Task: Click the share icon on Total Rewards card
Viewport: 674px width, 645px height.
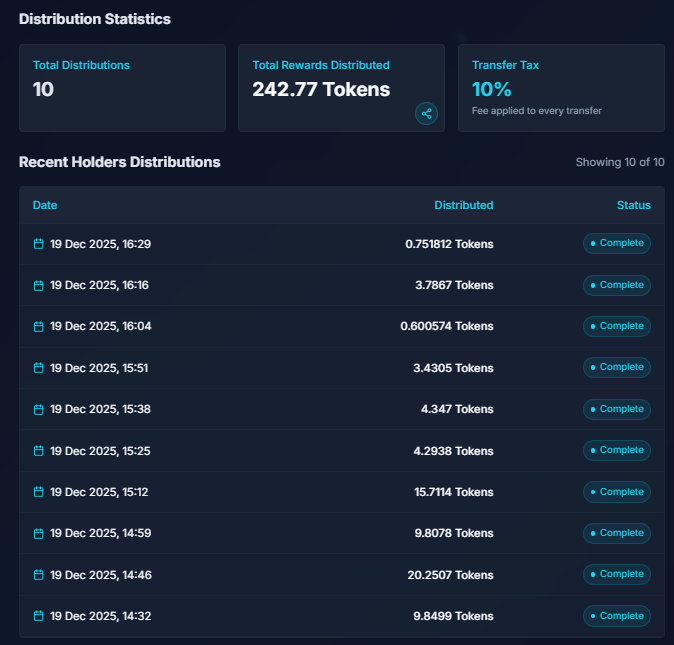Action: (426, 114)
